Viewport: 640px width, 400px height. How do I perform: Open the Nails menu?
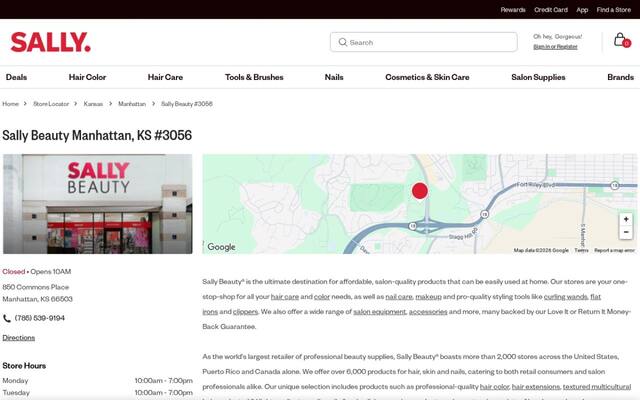coord(334,77)
